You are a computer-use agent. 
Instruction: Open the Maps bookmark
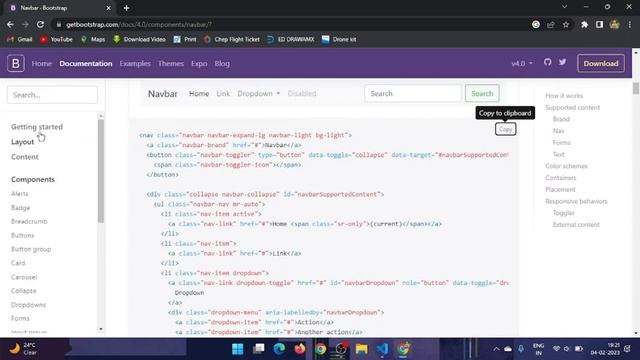click(x=93, y=39)
